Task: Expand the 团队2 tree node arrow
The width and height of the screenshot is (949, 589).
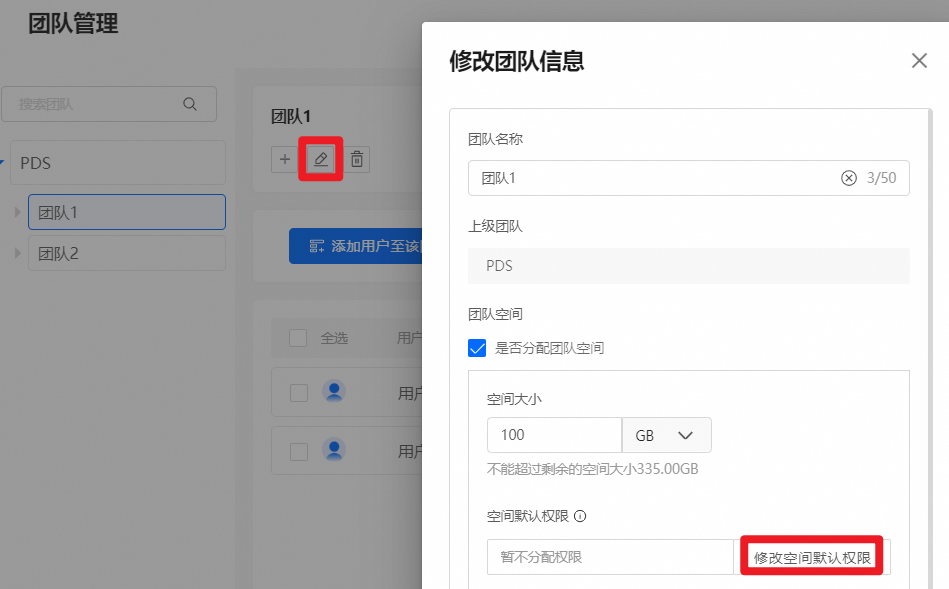Action: point(18,253)
